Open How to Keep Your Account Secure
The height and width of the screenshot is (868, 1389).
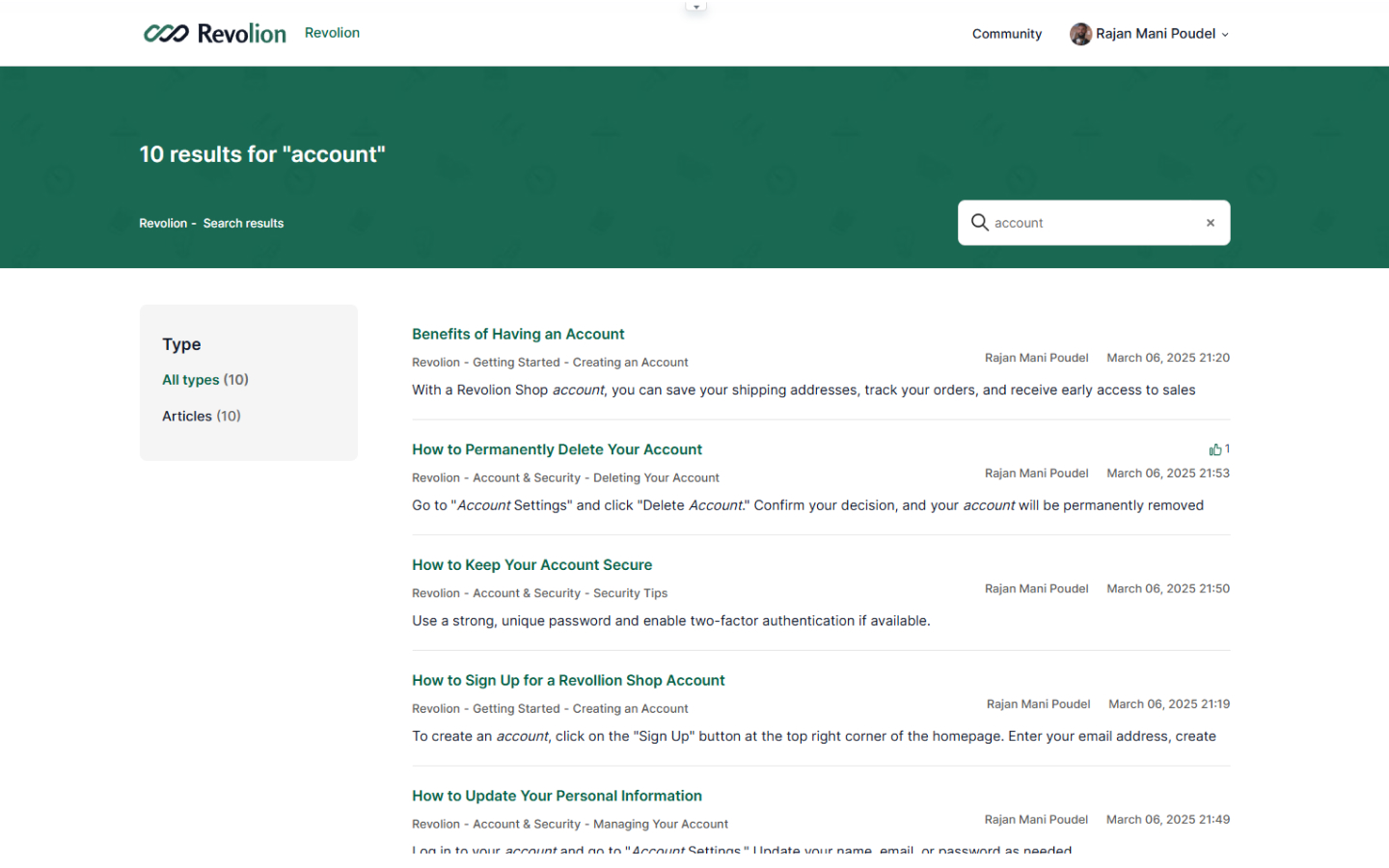531,565
